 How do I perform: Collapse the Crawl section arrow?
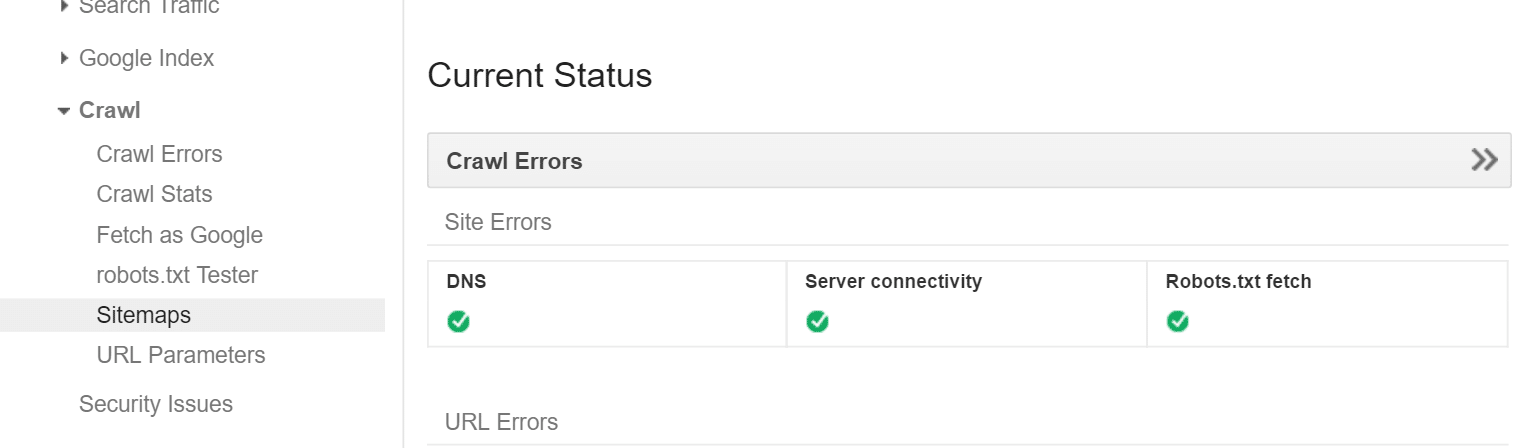[64, 111]
